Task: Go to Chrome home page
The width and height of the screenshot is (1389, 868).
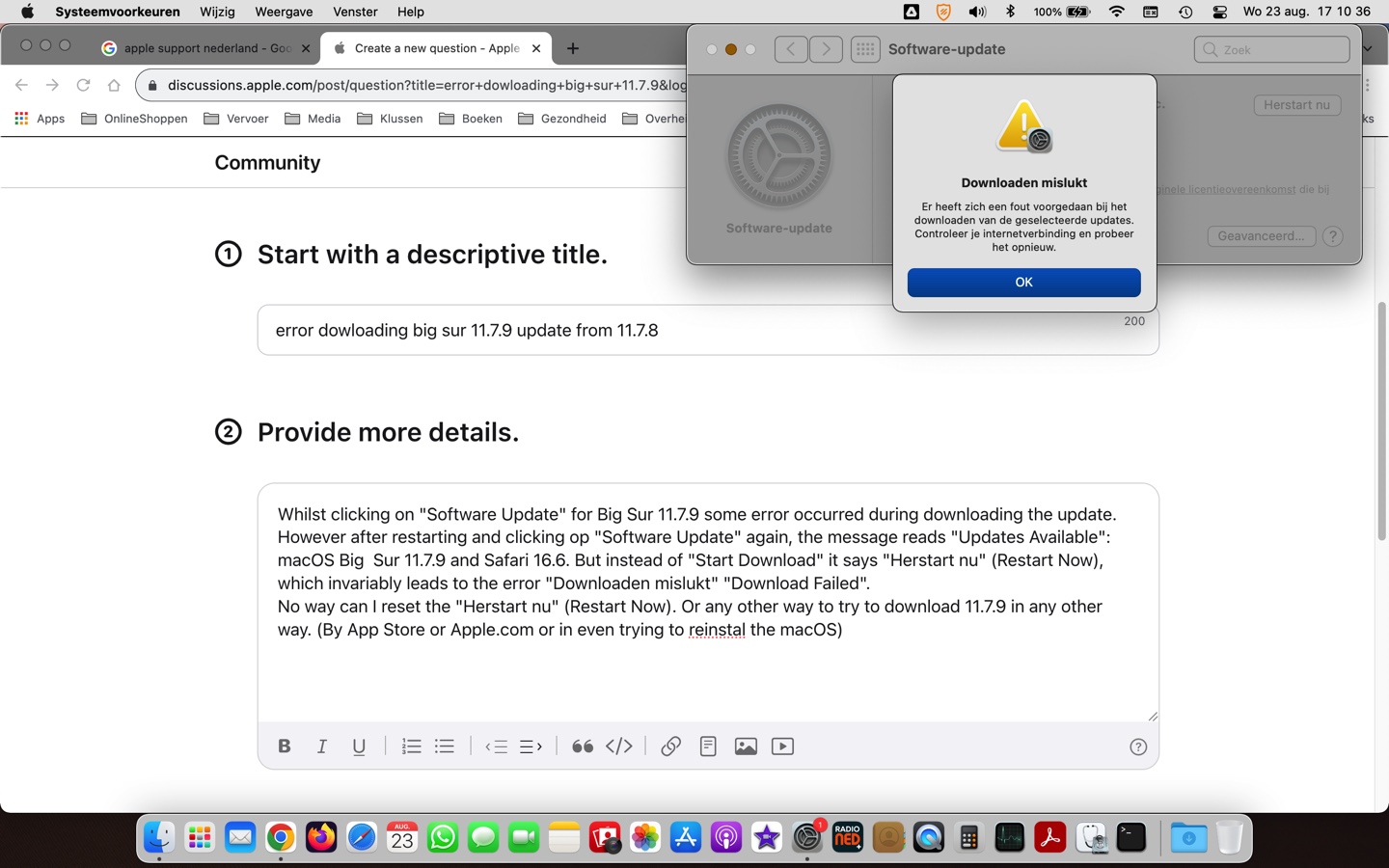Action: 114,85
